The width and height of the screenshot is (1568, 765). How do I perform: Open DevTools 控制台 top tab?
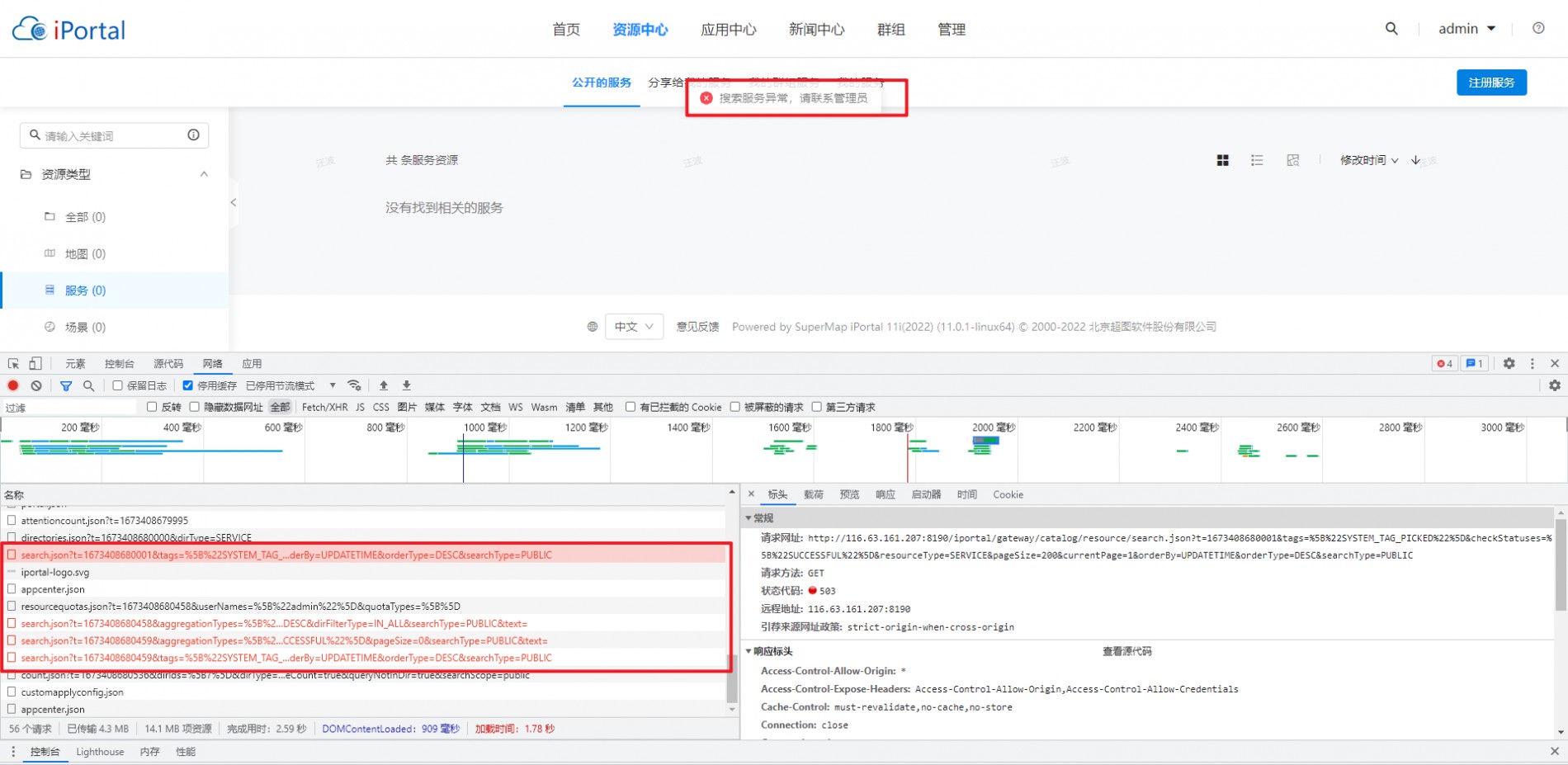coord(119,363)
